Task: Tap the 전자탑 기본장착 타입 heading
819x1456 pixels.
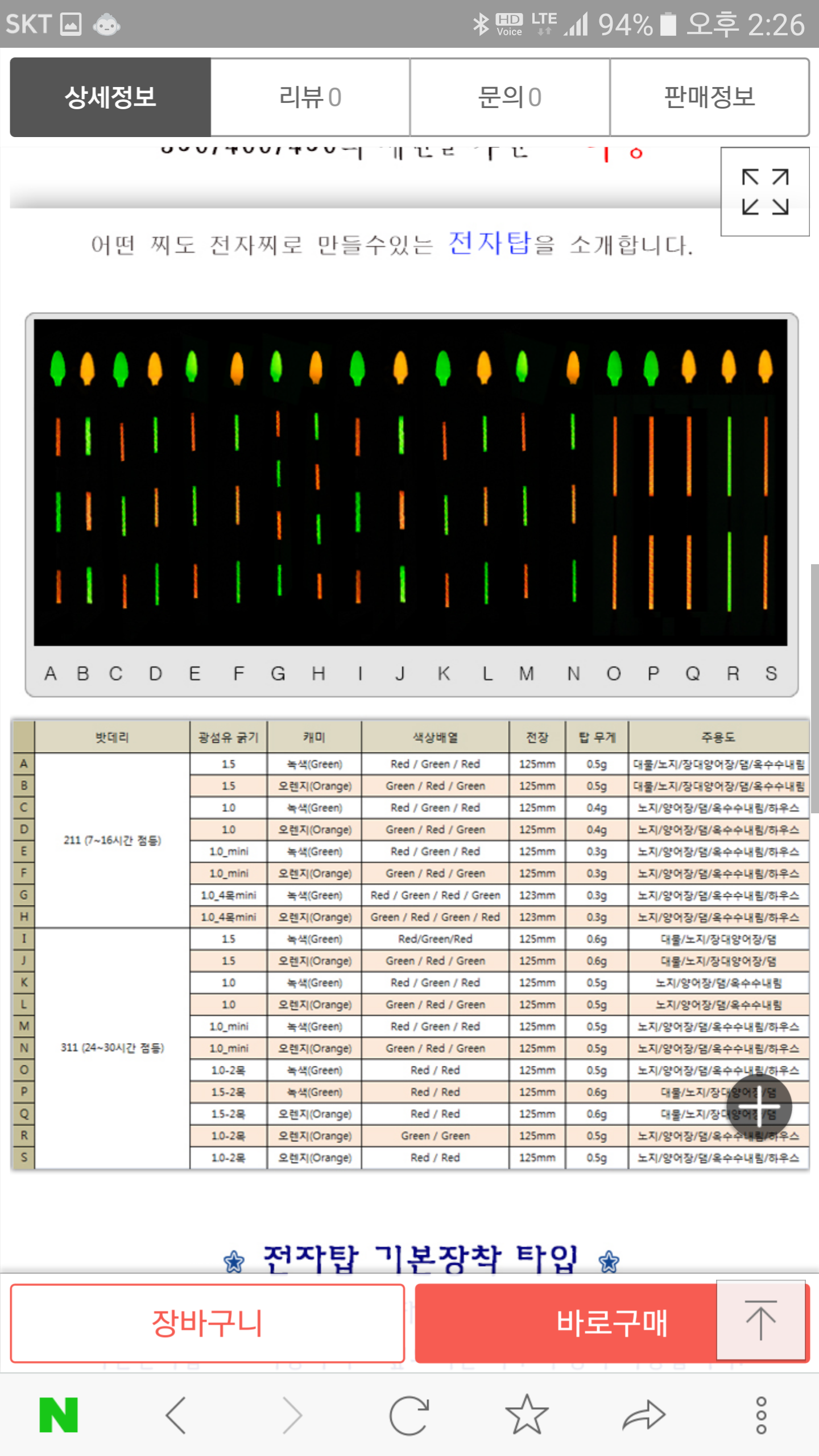Action: point(421,1259)
